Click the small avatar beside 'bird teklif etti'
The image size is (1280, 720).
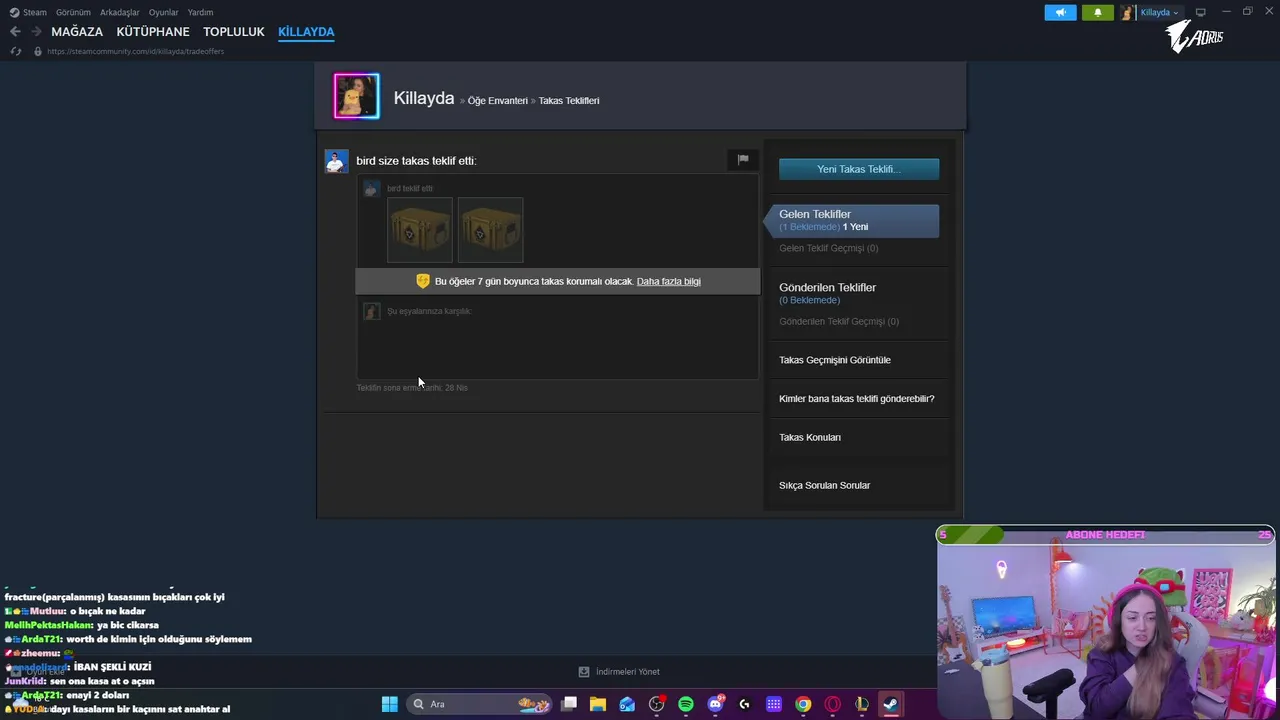pos(371,188)
